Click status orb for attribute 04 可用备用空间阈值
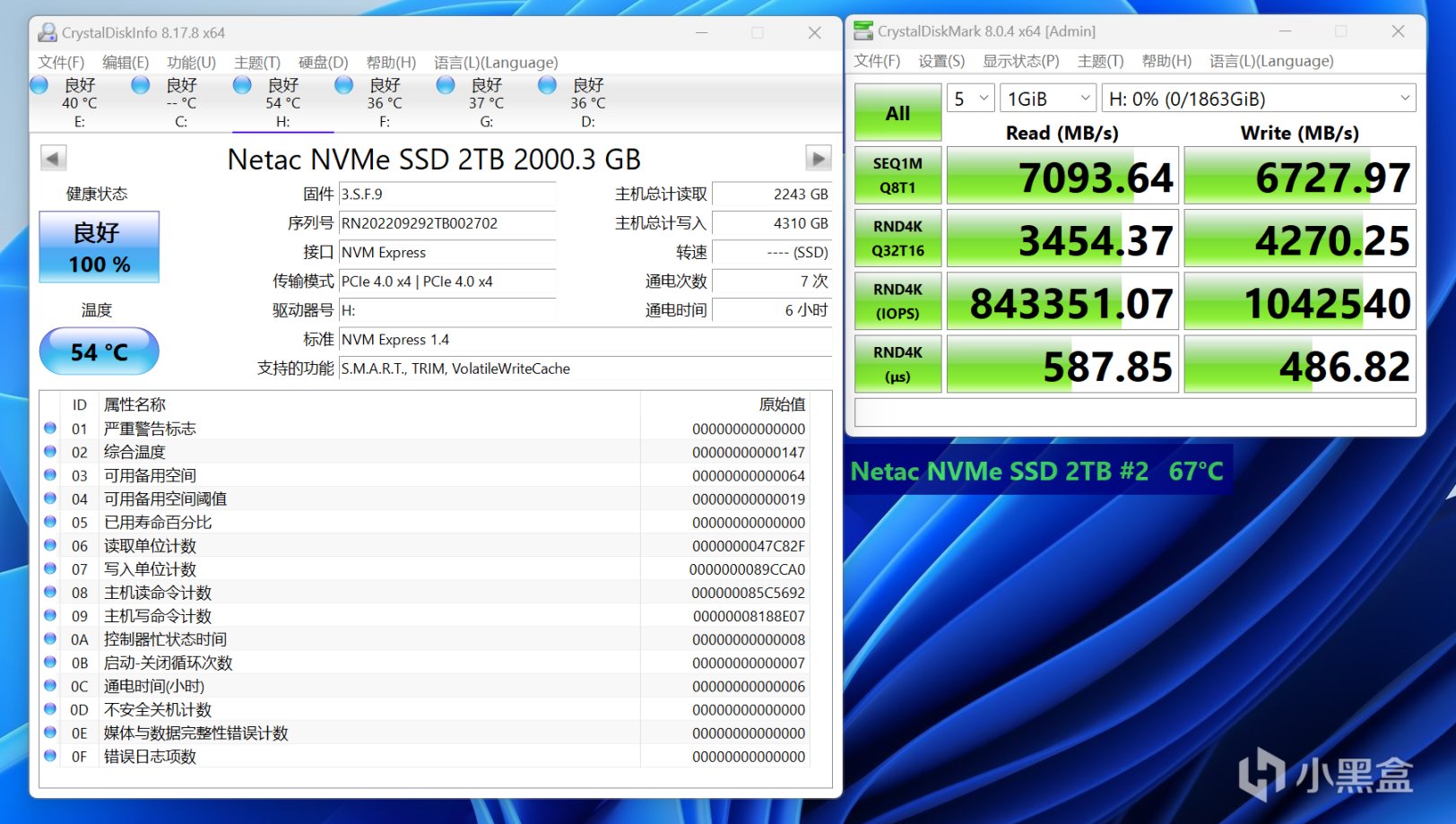 (50, 499)
